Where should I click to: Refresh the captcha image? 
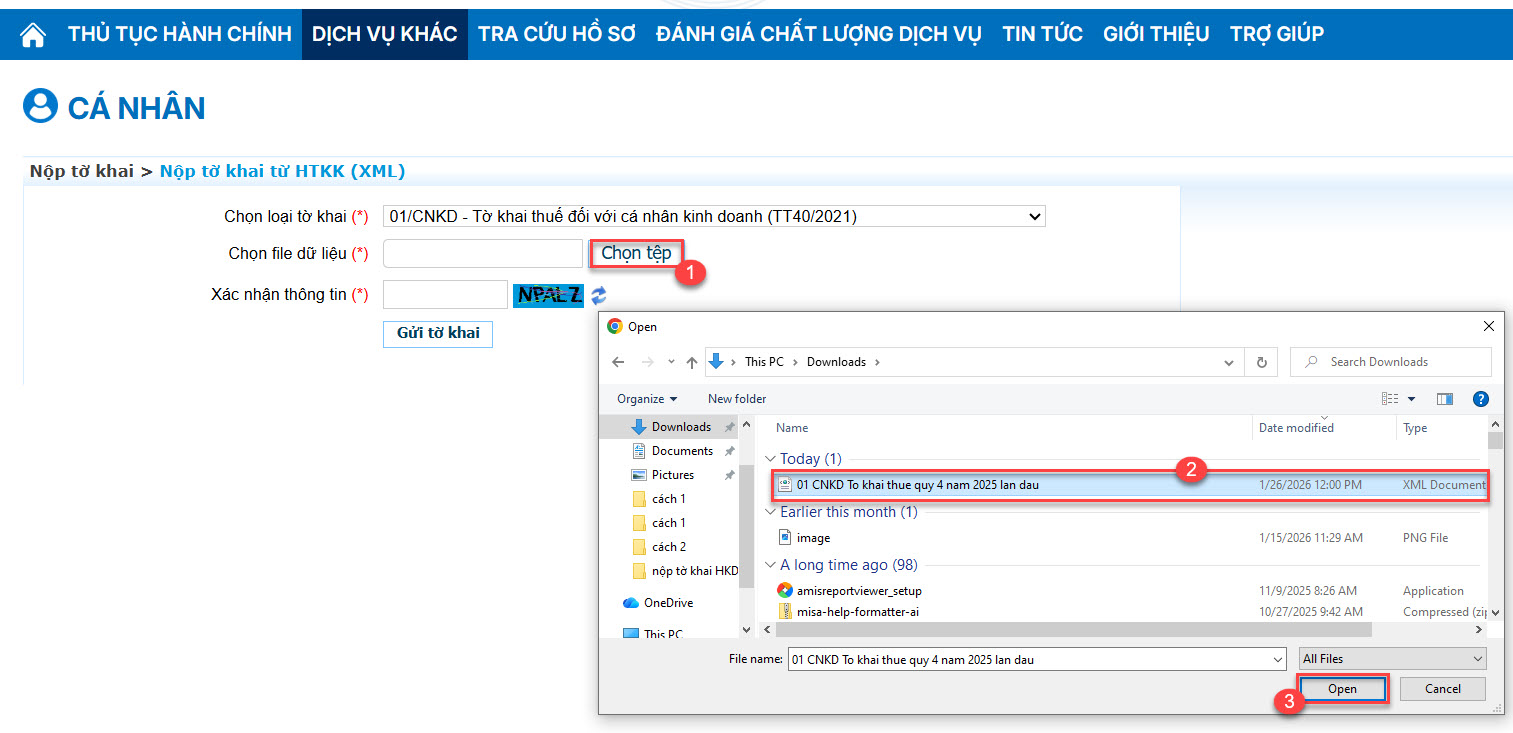click(x=598, y=295)
